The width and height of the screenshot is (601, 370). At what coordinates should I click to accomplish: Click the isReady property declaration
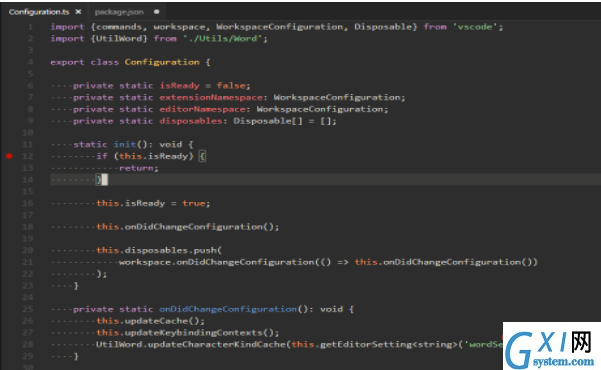coord(180,86)
